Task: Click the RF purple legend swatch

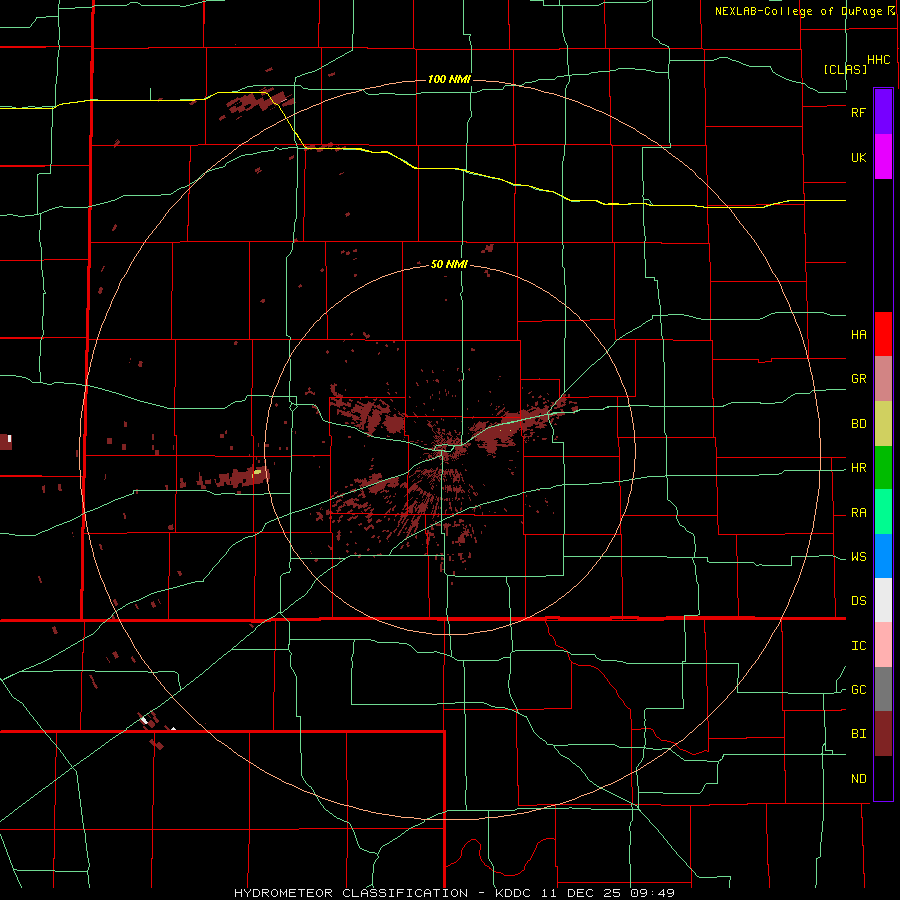Action: (883, 112)
